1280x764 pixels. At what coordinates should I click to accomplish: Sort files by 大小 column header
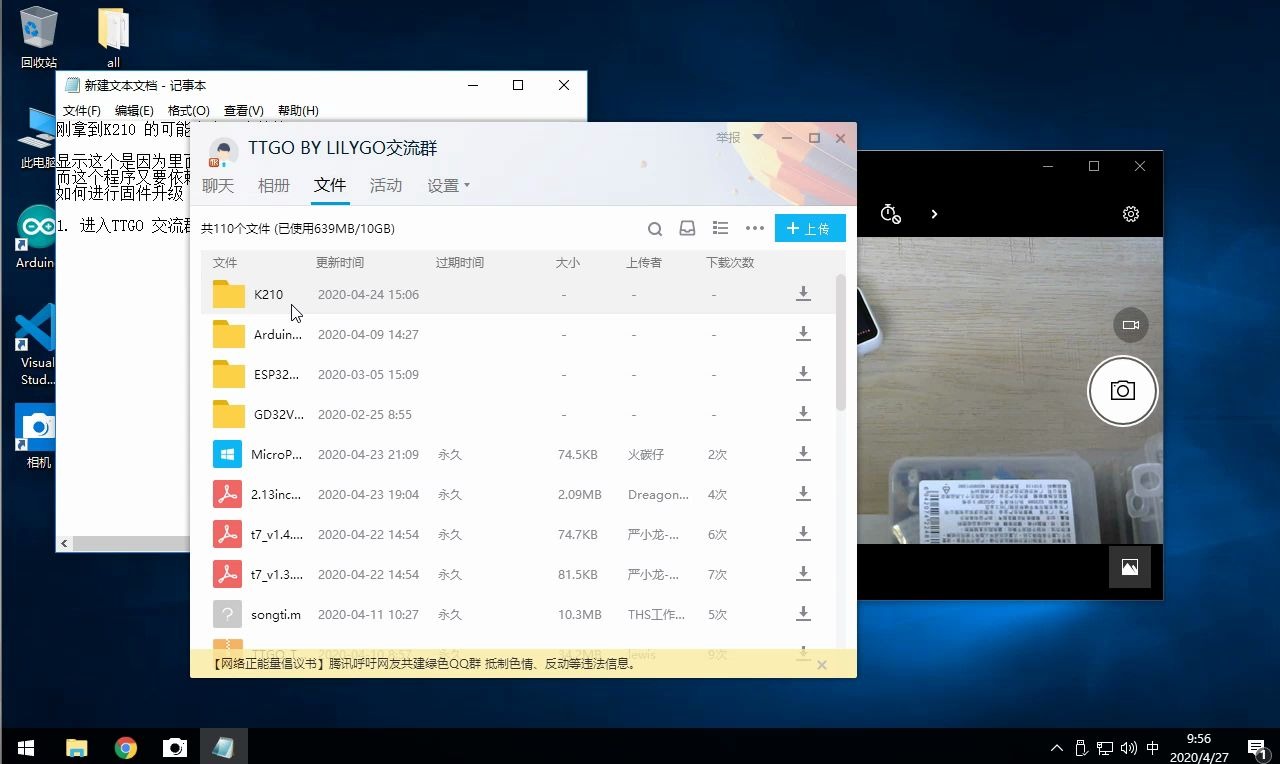point(568,263)
